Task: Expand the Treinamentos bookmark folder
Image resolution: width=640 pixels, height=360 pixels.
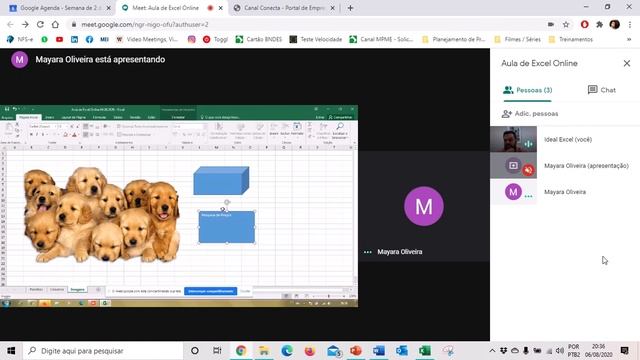Action: pos(571,39)
